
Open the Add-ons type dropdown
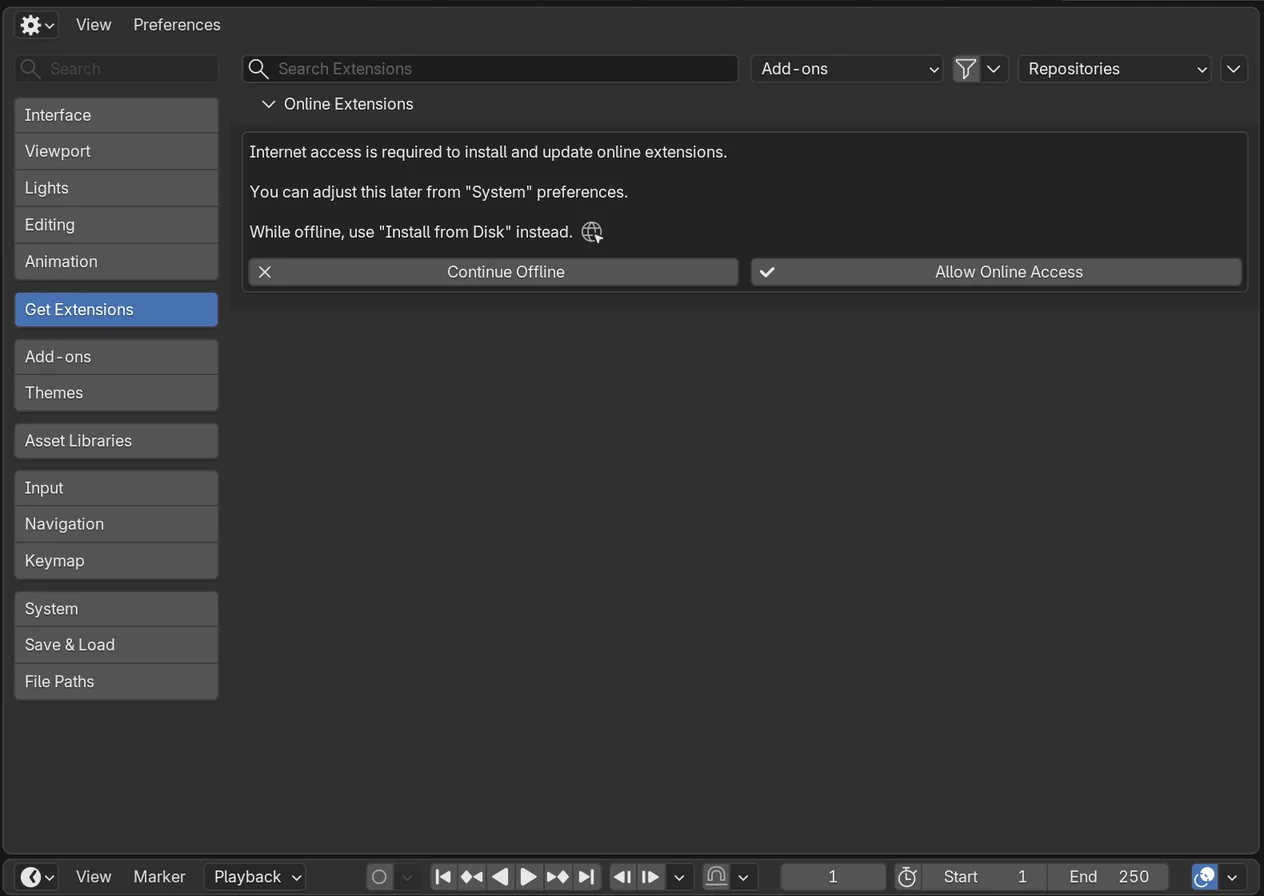847,69
